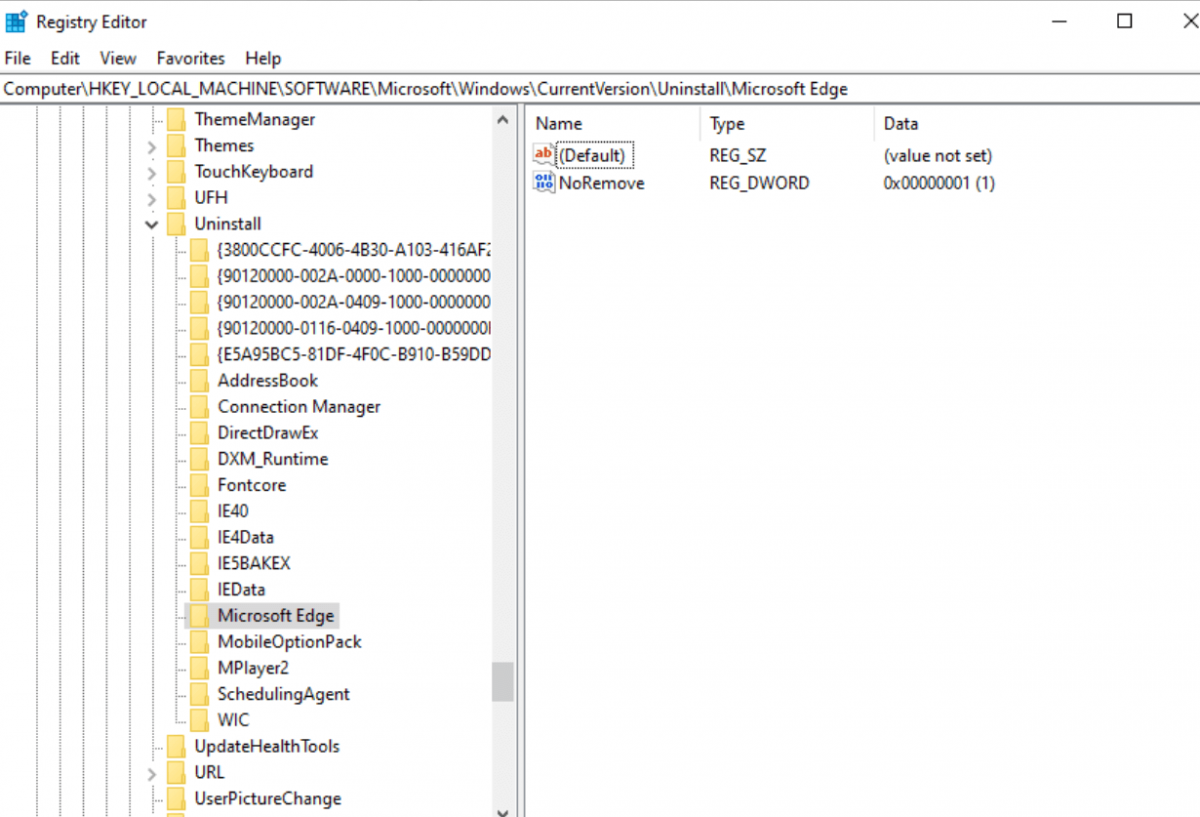Select the Uninstall folder icon
The height and width of the screenshot is (817, 1200).
[177, 223]
